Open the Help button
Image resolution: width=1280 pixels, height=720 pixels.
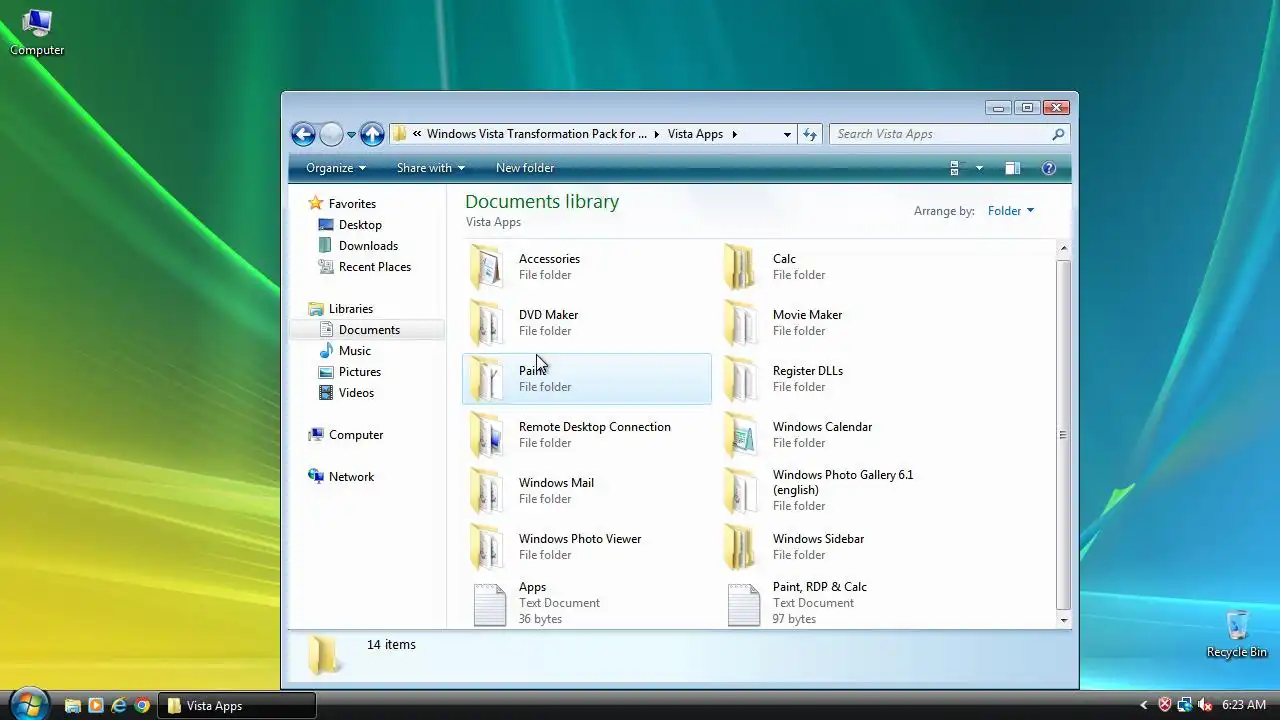click(1049, 168)
